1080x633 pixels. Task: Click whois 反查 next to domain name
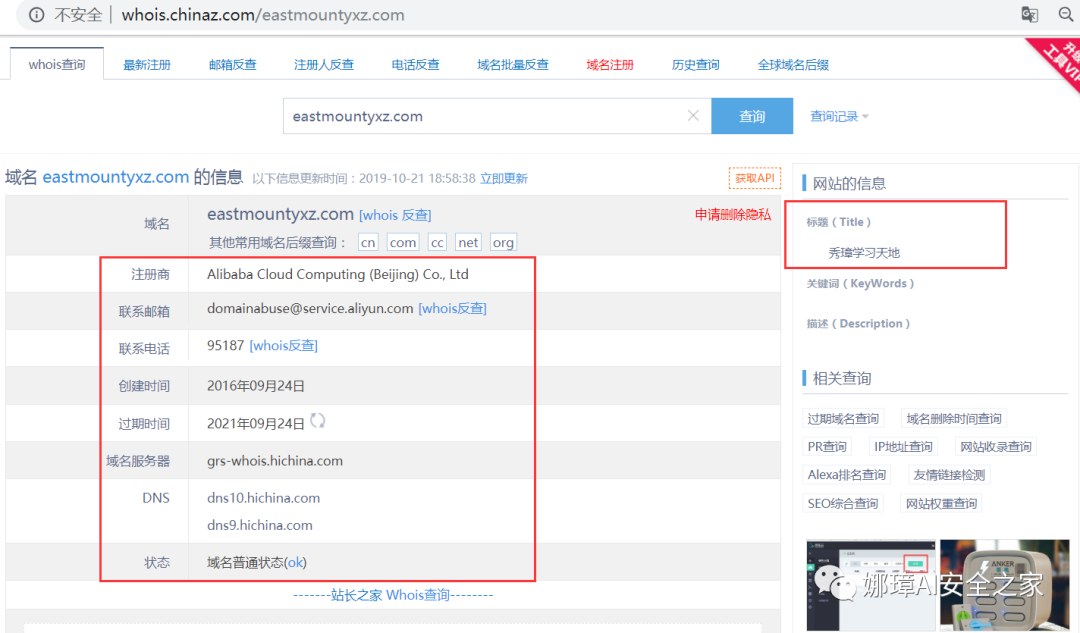[x=395, y=215]
